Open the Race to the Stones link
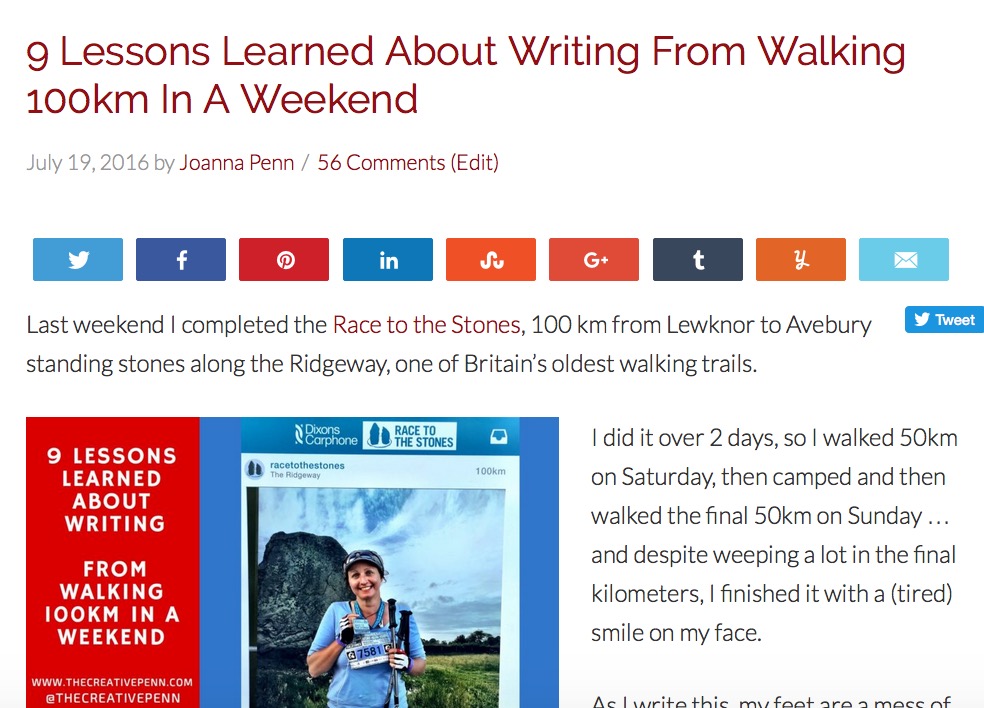The width and height of the screenshot is (984, 708). (424, 324)
